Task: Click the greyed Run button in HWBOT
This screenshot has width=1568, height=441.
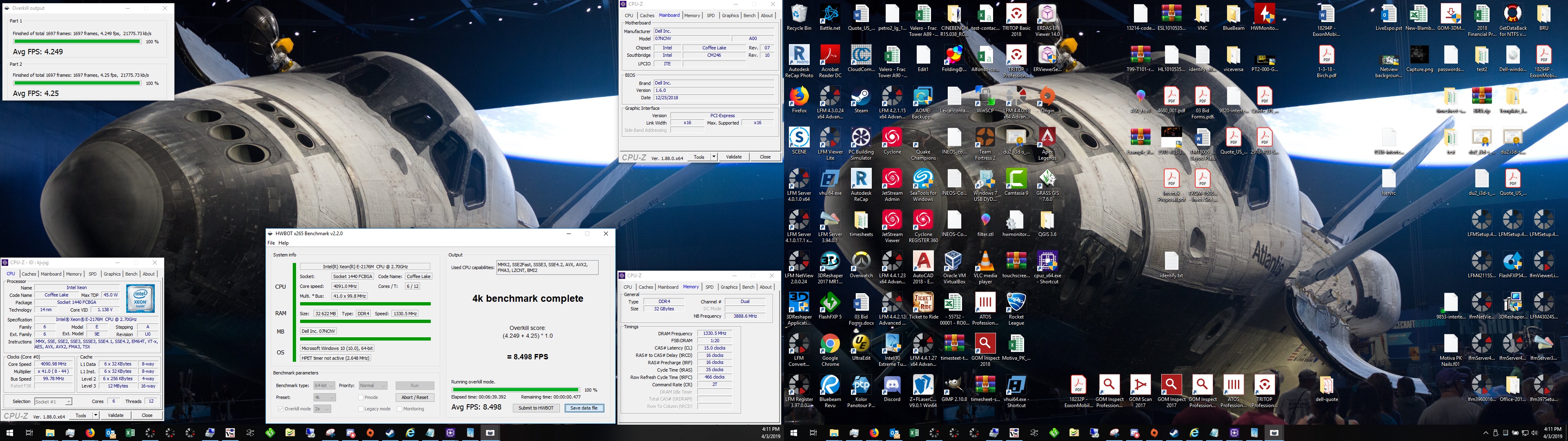Action: (414, 385)
